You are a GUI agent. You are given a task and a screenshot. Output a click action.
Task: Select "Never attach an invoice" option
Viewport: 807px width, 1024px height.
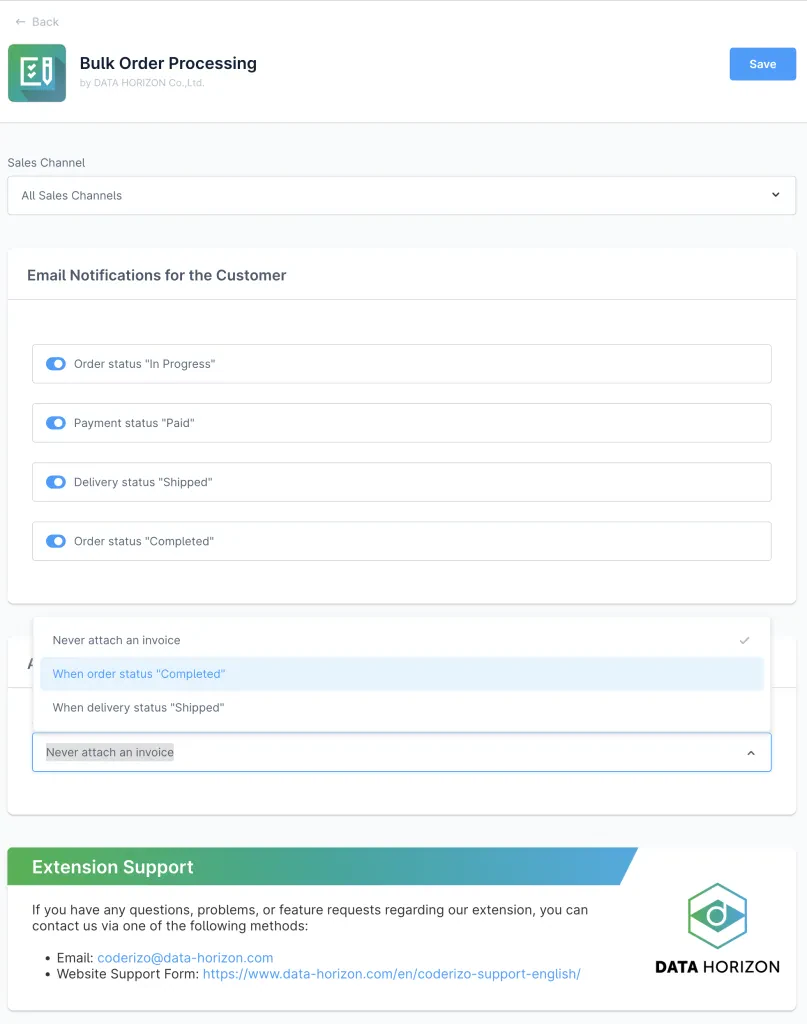coord(117,640)
